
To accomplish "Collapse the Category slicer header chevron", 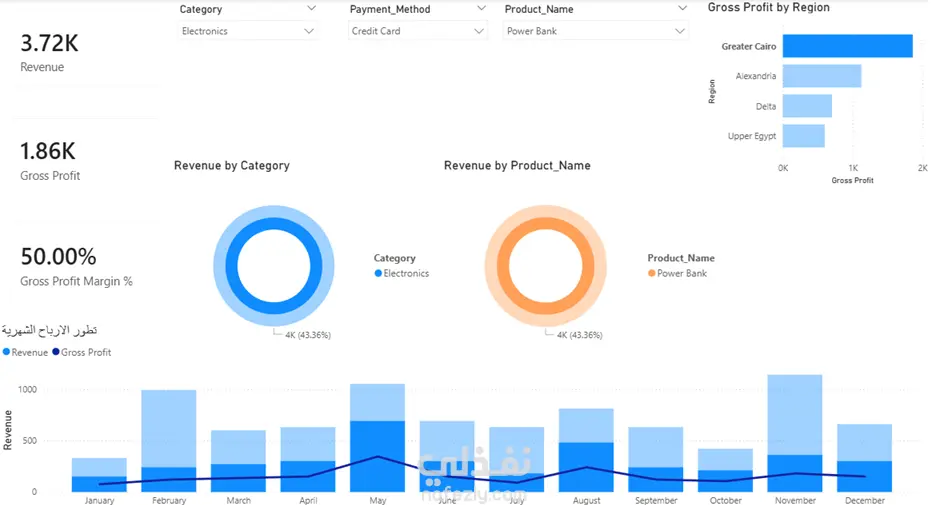I will 311,8.
